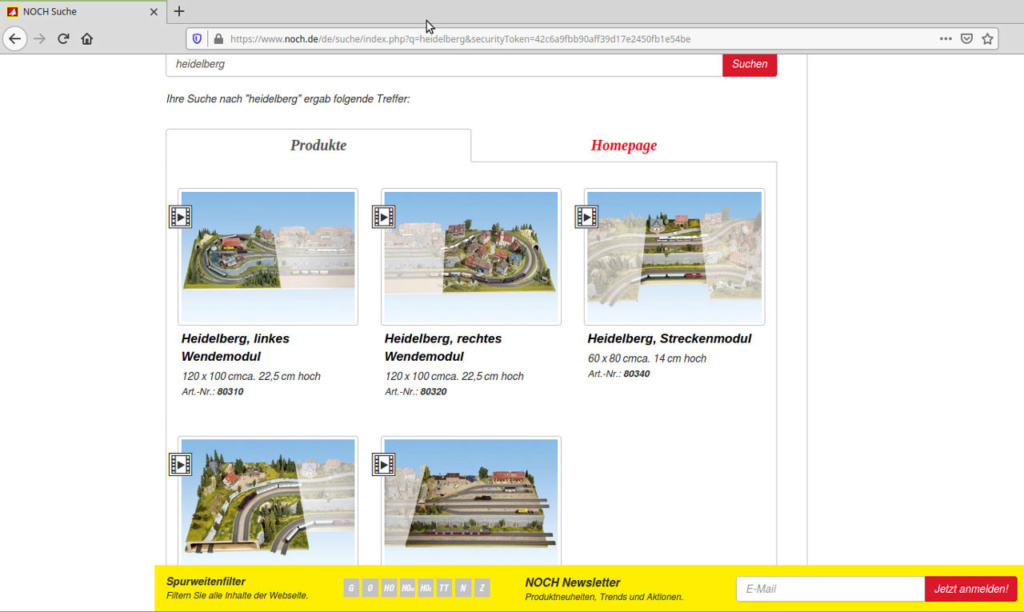Open page actions three-dots menu
Screen dimensions: 1024x612
coord(945,39)
